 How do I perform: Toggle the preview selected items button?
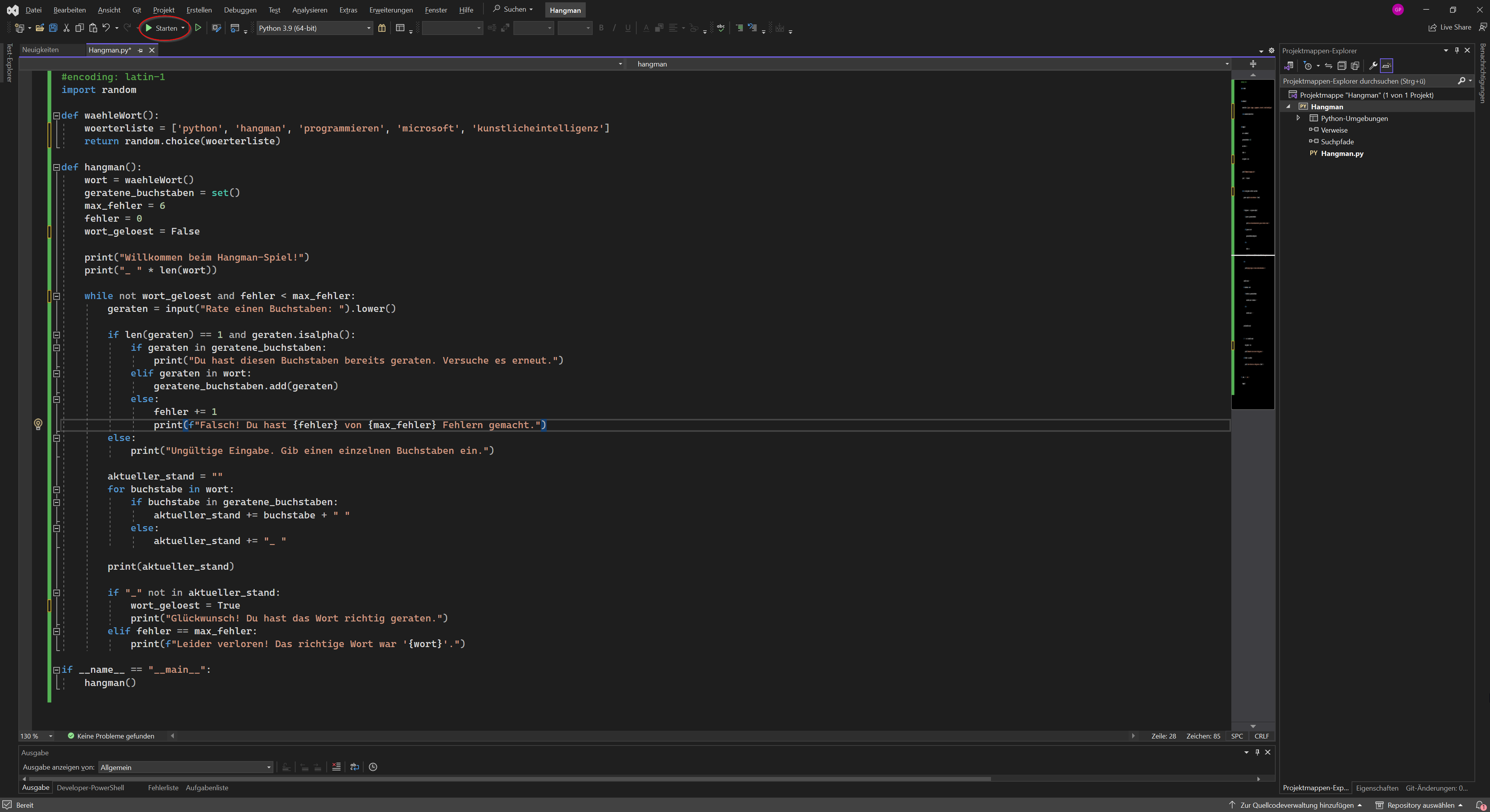click(1387, 65)
